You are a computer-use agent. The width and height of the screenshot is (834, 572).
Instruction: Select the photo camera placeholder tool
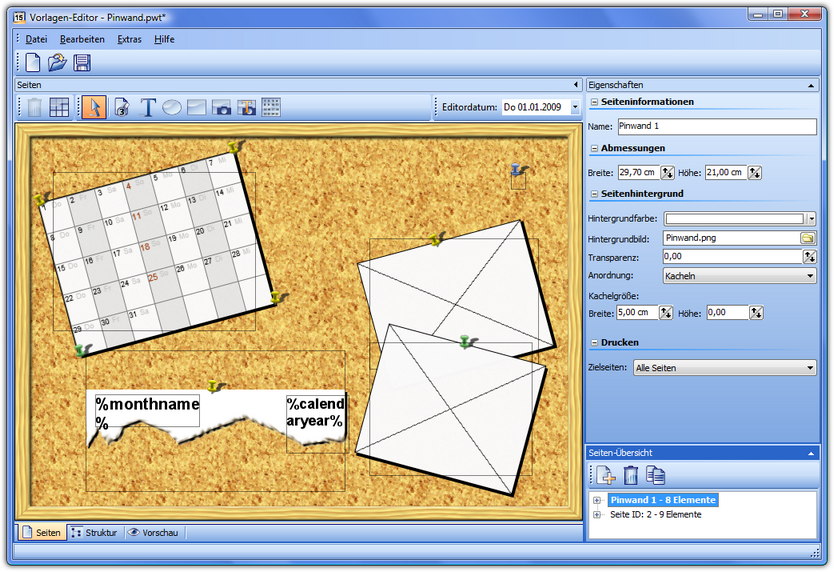[x=221, y=107]
